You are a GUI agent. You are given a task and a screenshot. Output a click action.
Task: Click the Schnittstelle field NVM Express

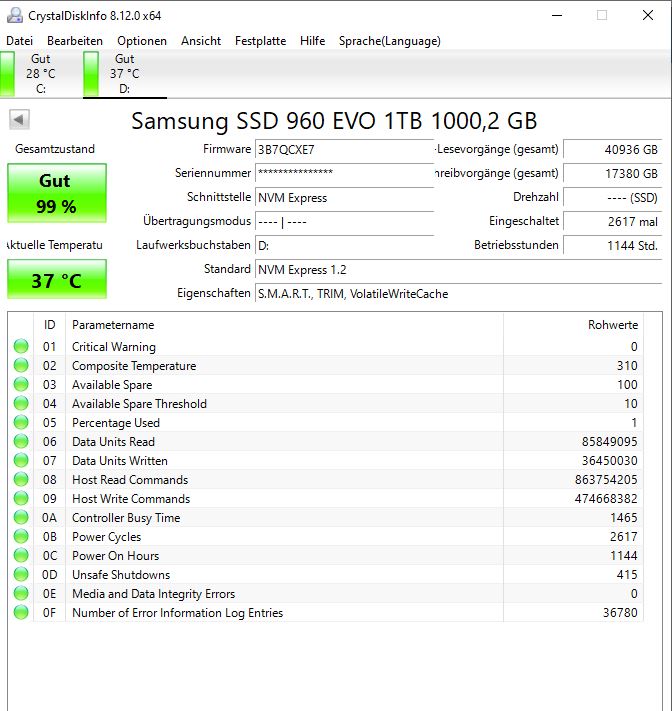pyautogui.click(x=345, y=198)
